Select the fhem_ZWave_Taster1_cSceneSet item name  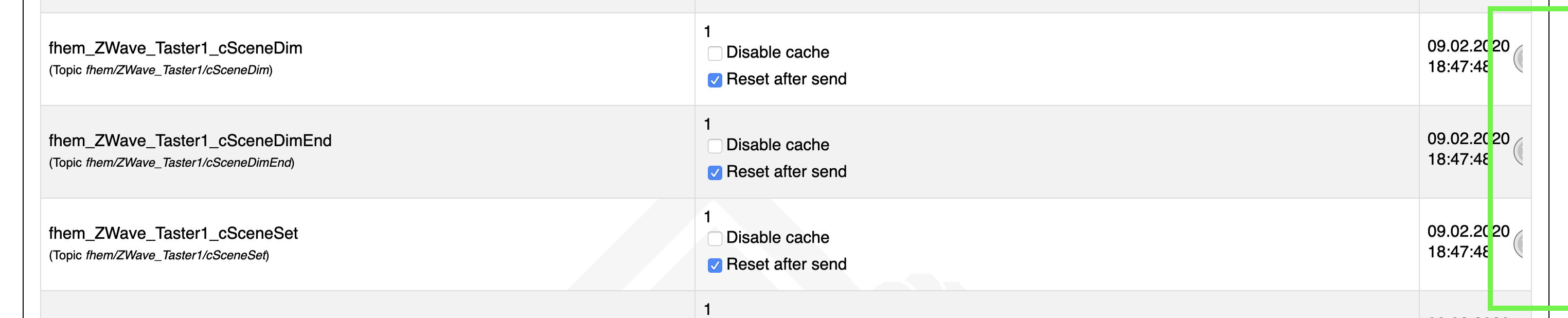click(173, 233)
